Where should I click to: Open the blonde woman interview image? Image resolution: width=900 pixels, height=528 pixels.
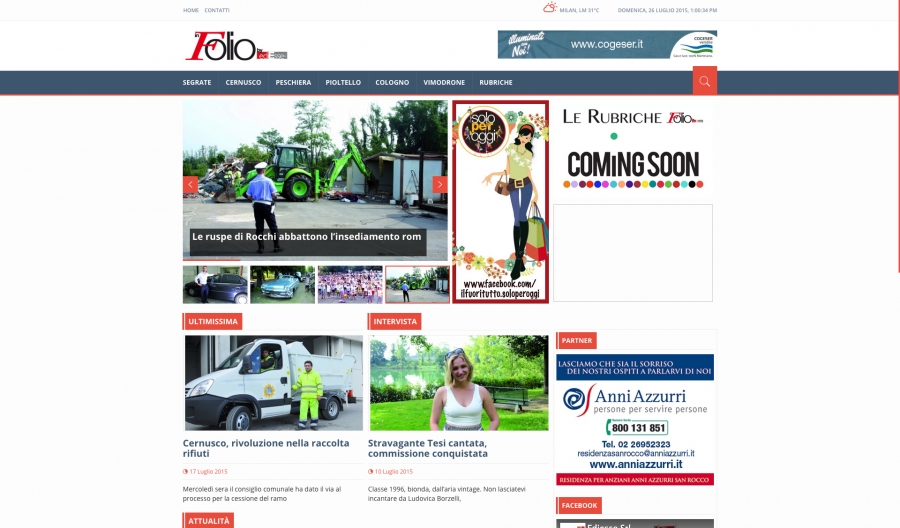(459, 383)
